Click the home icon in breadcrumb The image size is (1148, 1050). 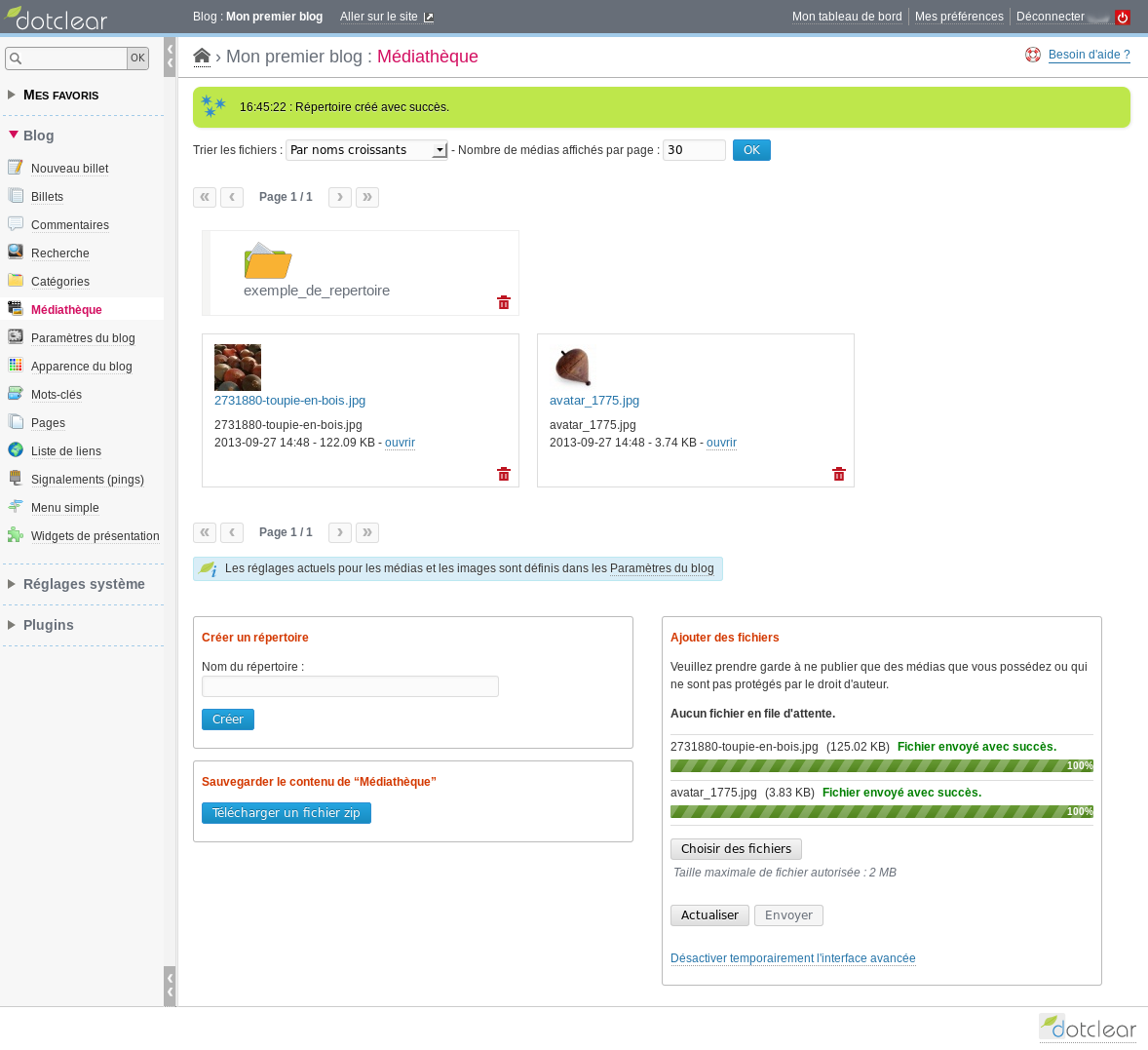point(202,57)
